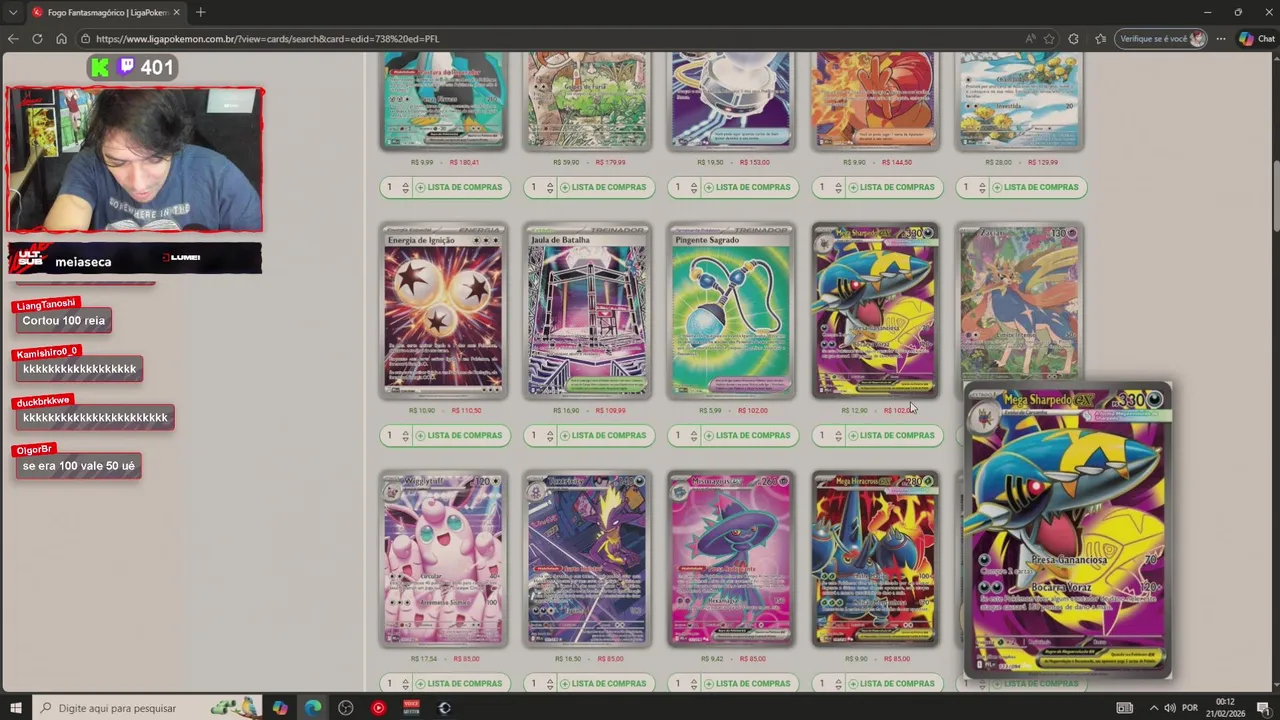The height and width of the screenshot is (720, 1280).
Task: Open the Jaula de Batalha card
Action: tap(587, 311)
